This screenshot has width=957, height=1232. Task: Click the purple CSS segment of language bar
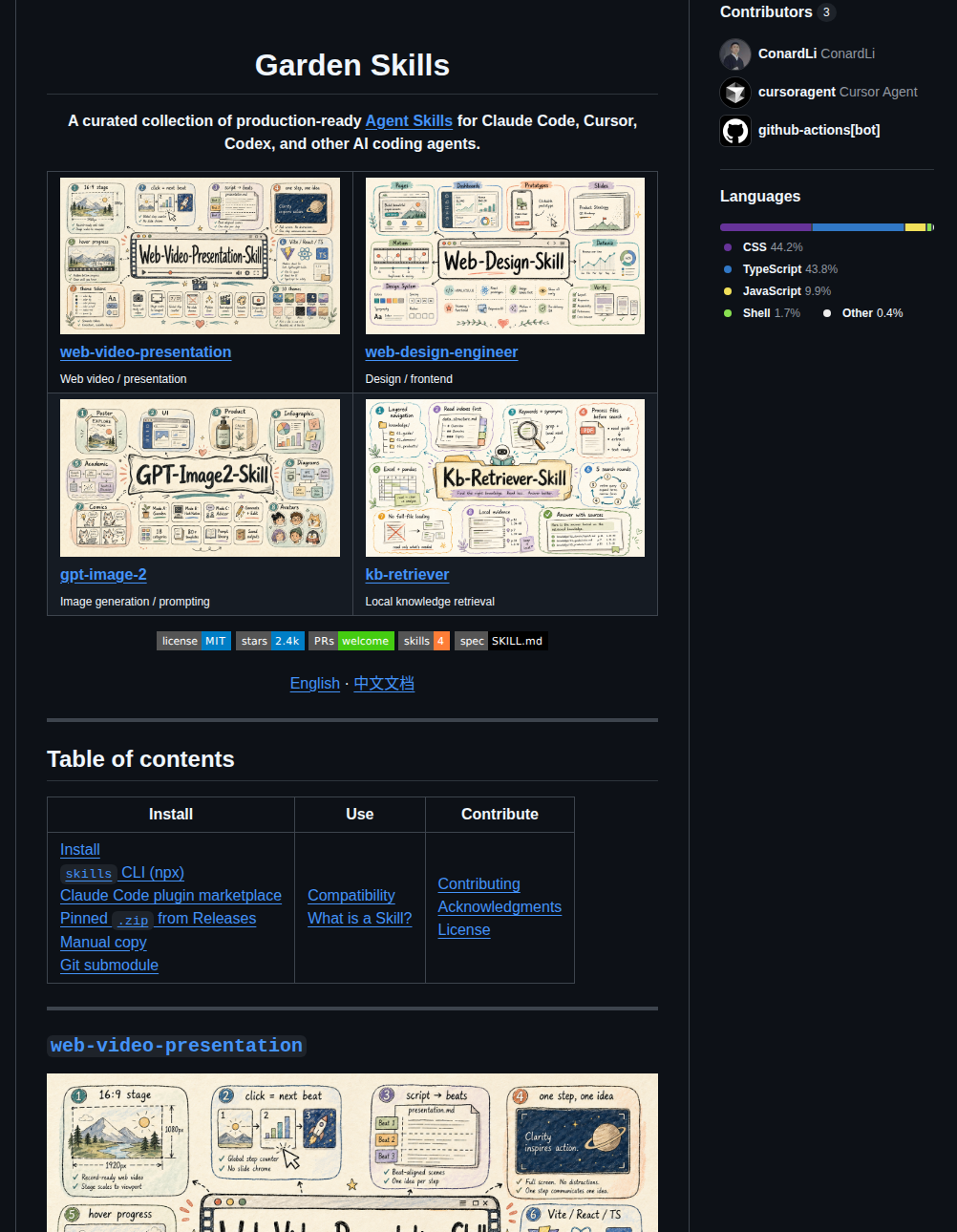click(766, 227)
